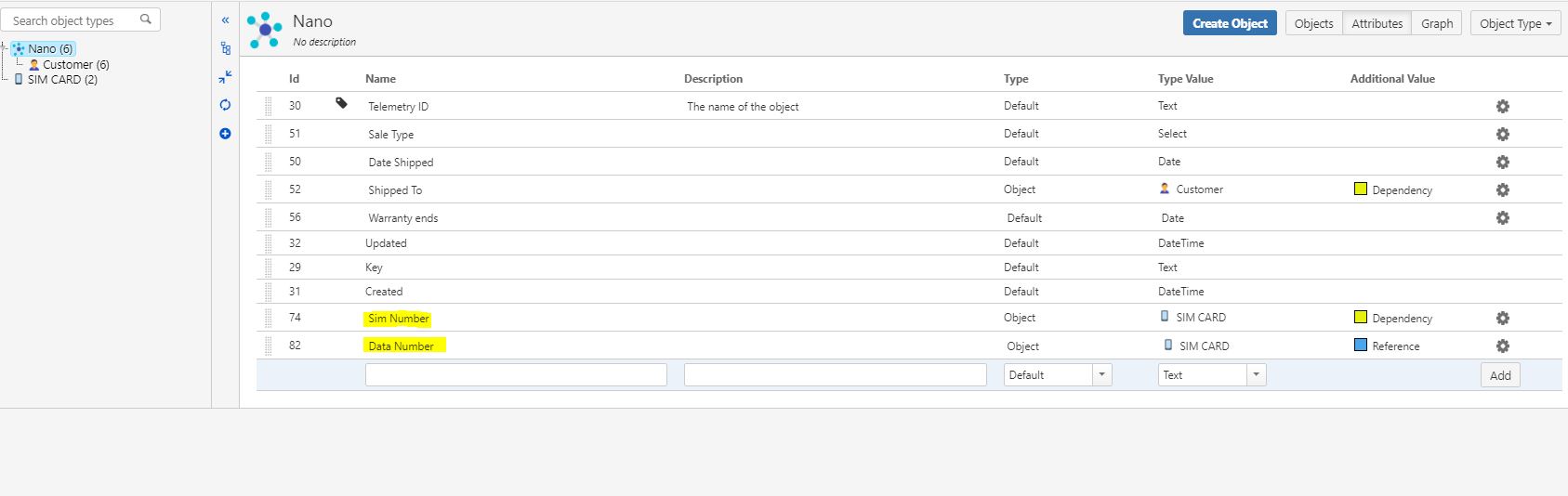
Task: Click the label tag icon on Telemetry ID
Action: click(x=341, y=103)
